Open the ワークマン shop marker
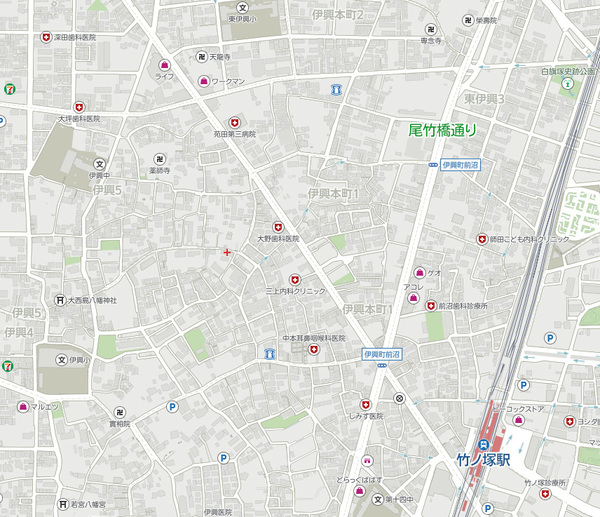 click(204, 80)
